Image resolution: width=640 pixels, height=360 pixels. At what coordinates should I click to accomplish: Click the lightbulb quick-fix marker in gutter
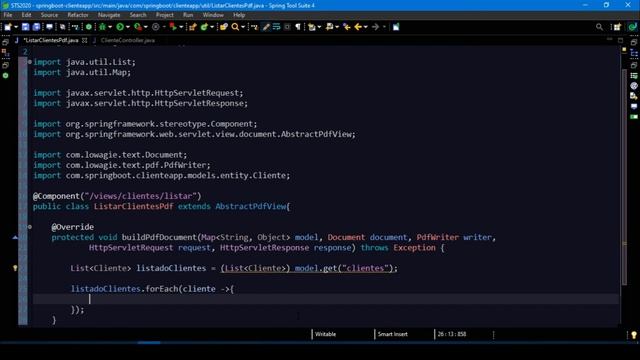(15, 268)
